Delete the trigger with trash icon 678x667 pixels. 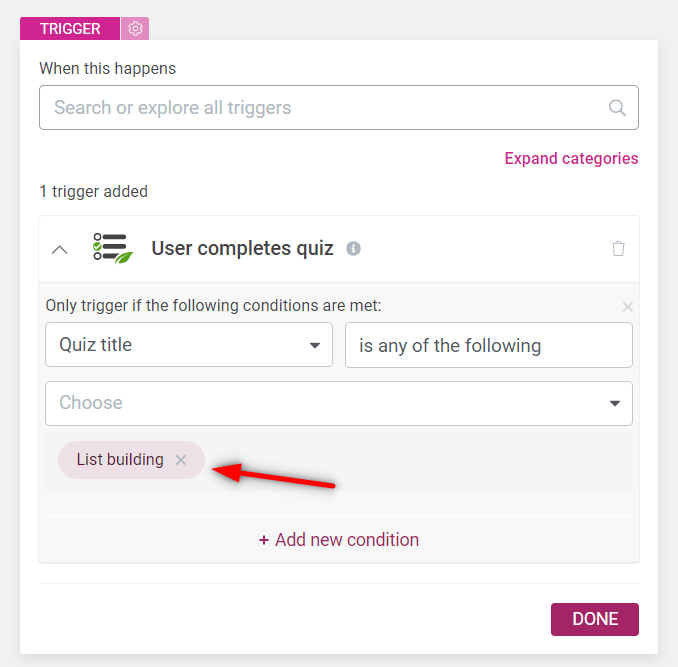coord(618,249)
